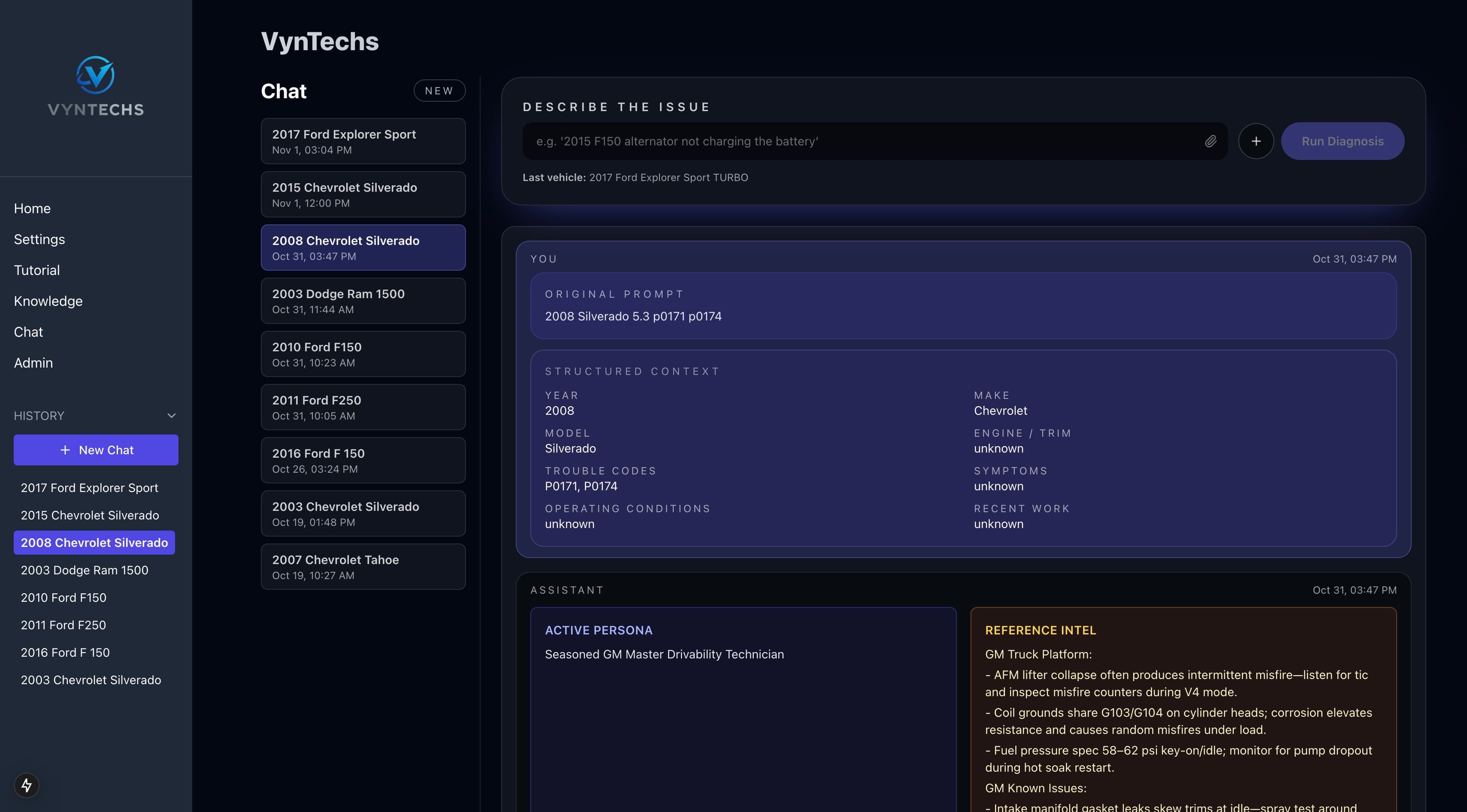Image resolution: width=1467 pixels, height=812 pixels.
Task: Select the 2015 Chevrolet Silverado chat
Action: [363, 193]
